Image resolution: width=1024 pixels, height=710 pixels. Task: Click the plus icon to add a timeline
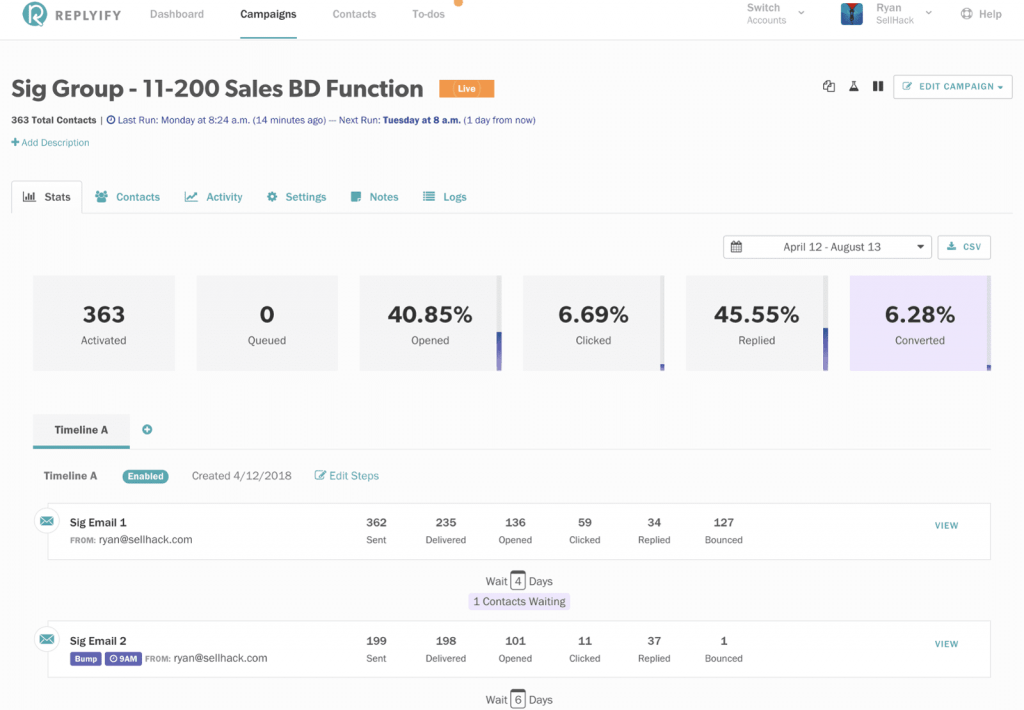point(147,429)
